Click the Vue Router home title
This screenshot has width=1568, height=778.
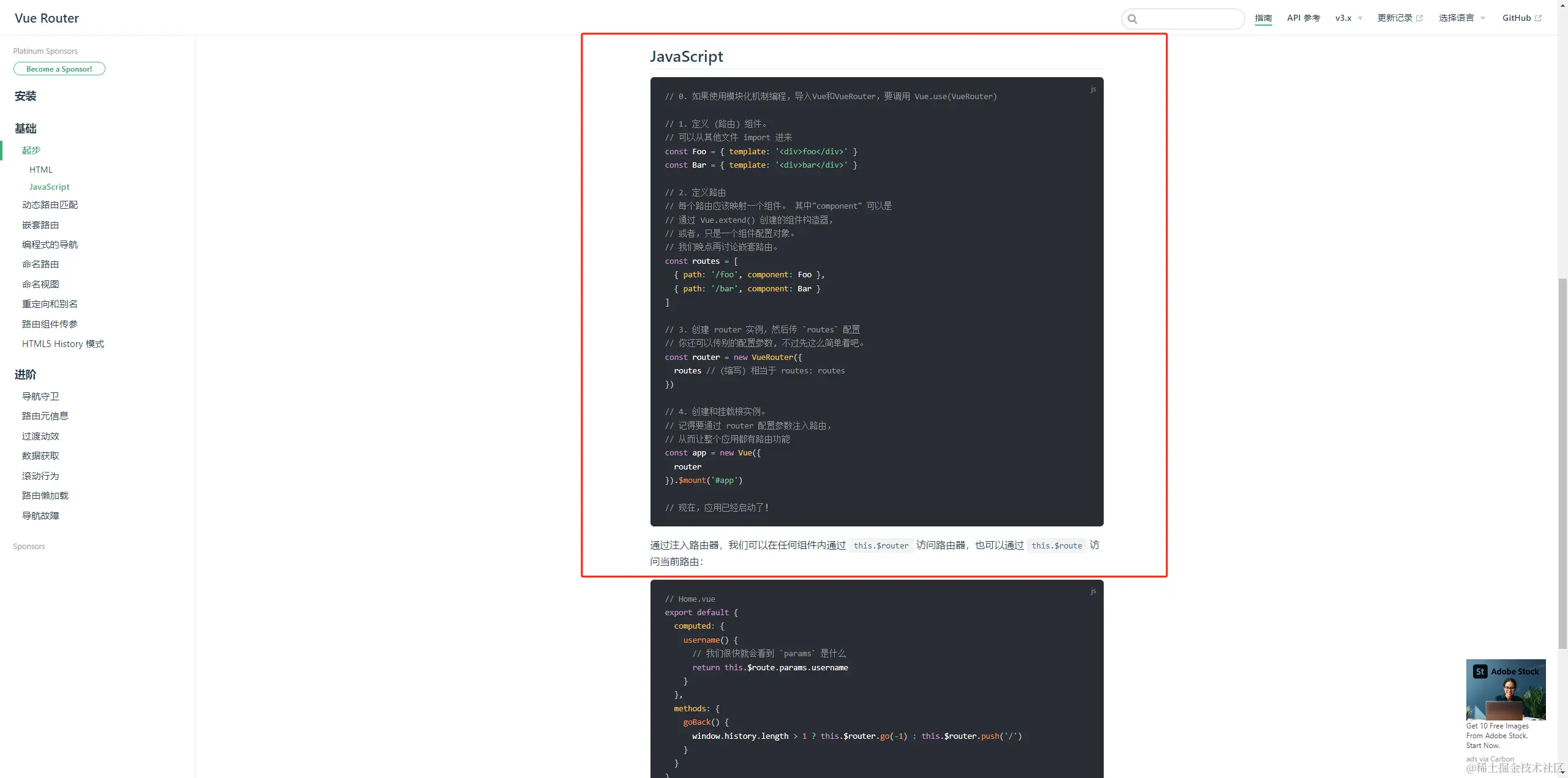(x=47, y=18)
